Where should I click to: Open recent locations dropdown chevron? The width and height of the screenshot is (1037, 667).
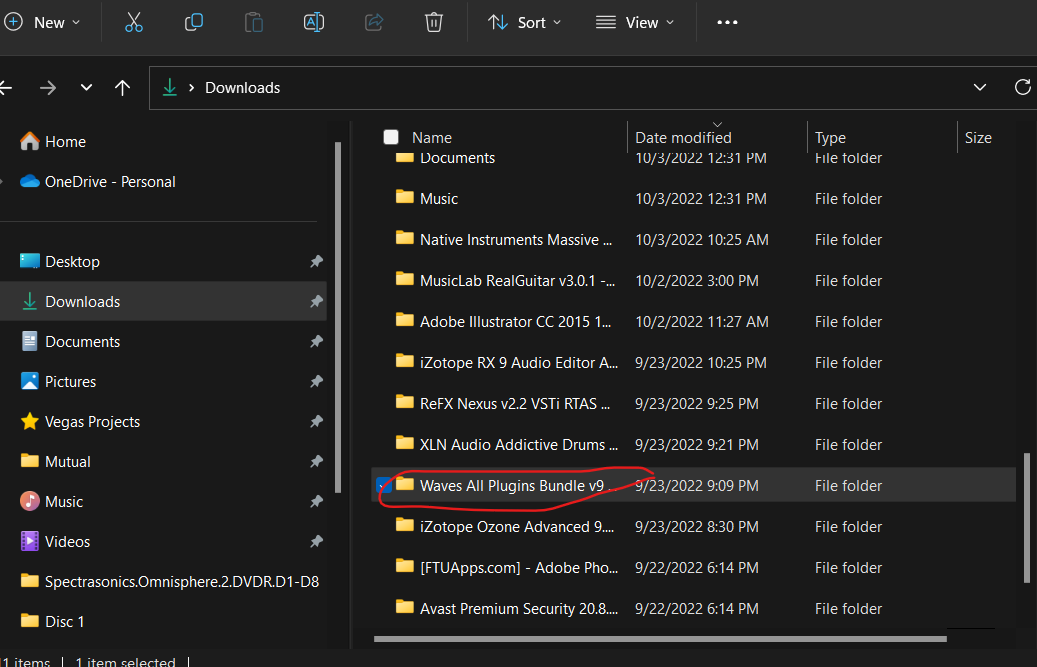click(x=86, y=87)
